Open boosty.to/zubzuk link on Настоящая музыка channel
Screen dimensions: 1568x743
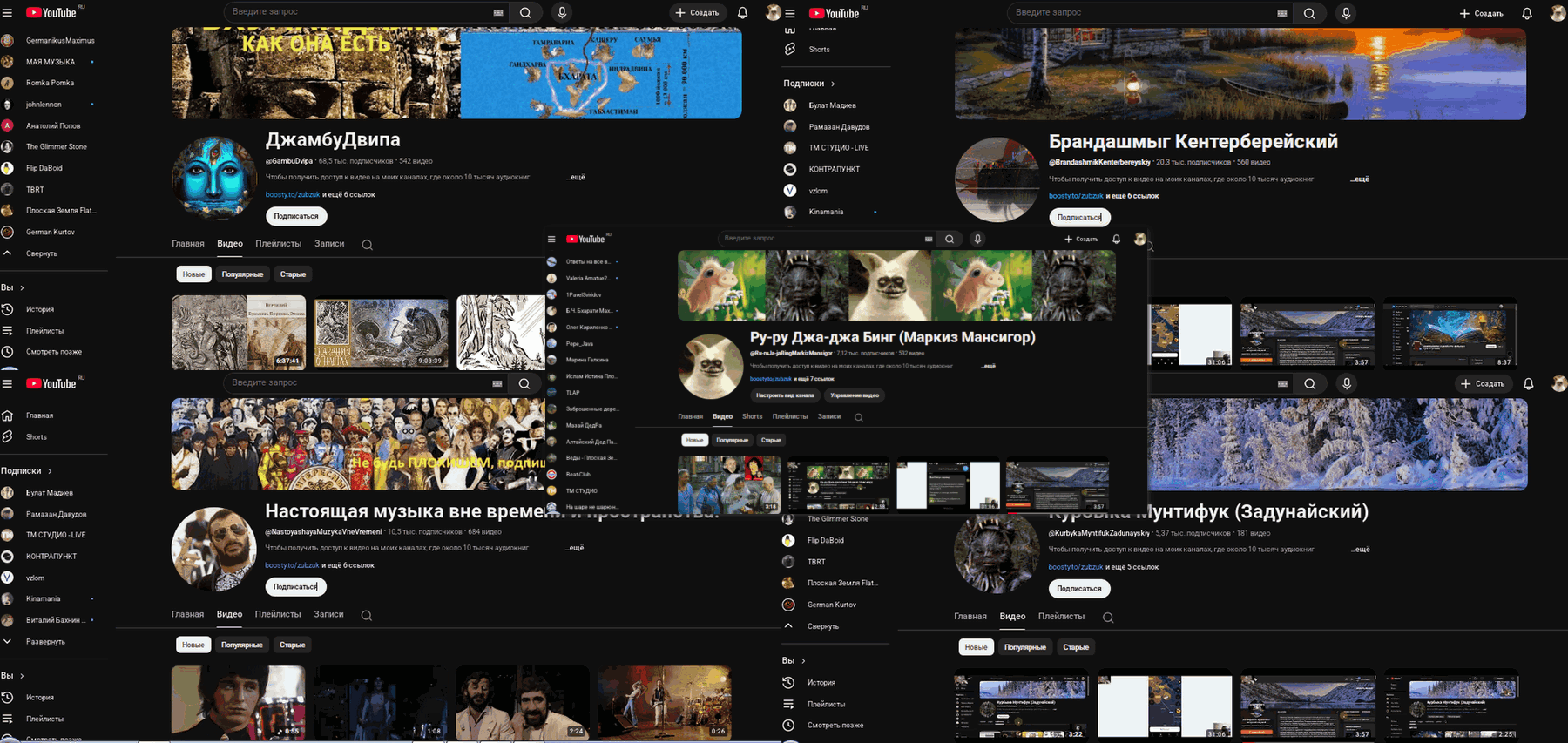click(x=292, y=565)
